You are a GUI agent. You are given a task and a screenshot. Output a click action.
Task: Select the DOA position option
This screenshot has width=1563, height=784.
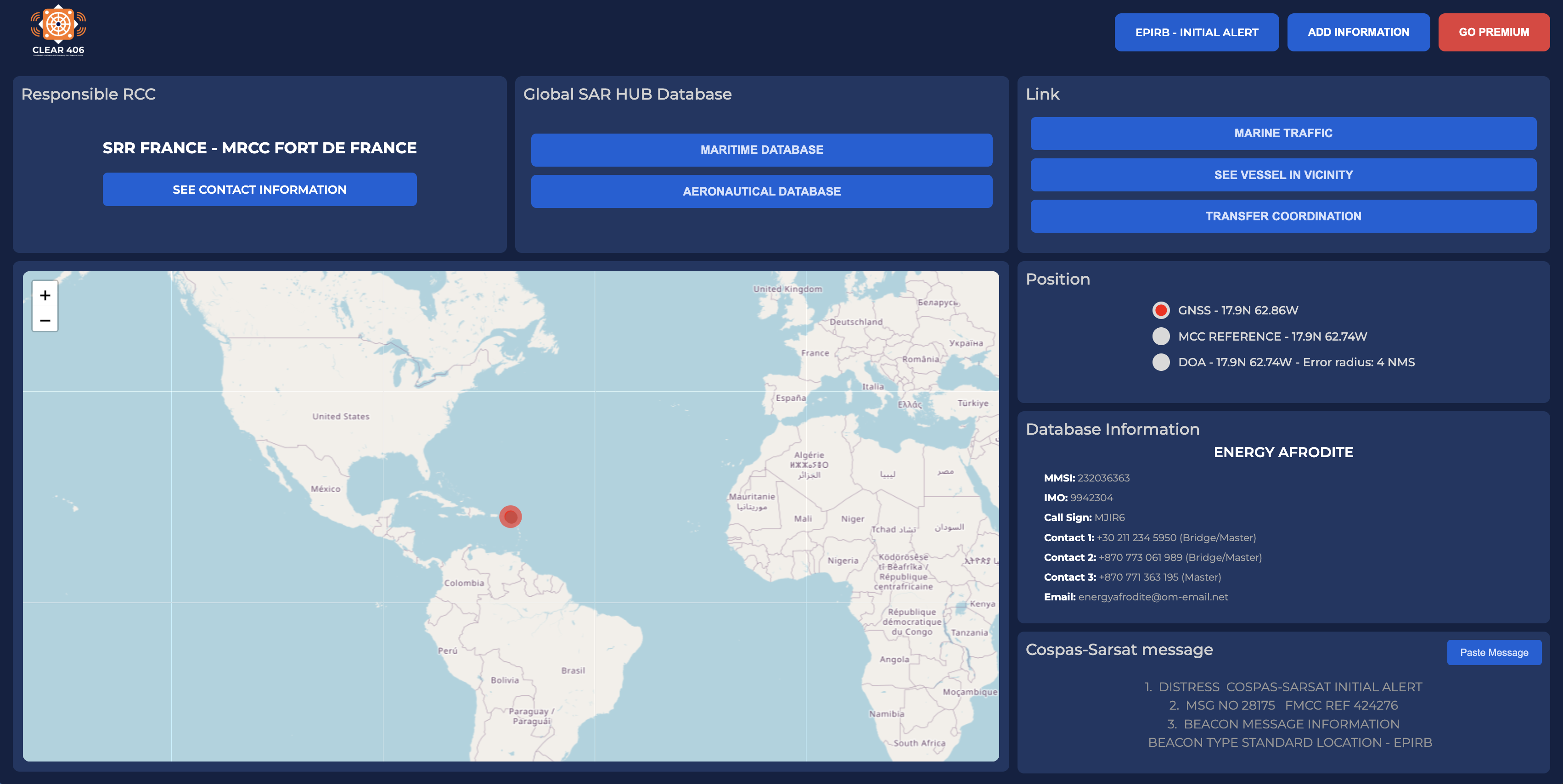(1160, 362)
